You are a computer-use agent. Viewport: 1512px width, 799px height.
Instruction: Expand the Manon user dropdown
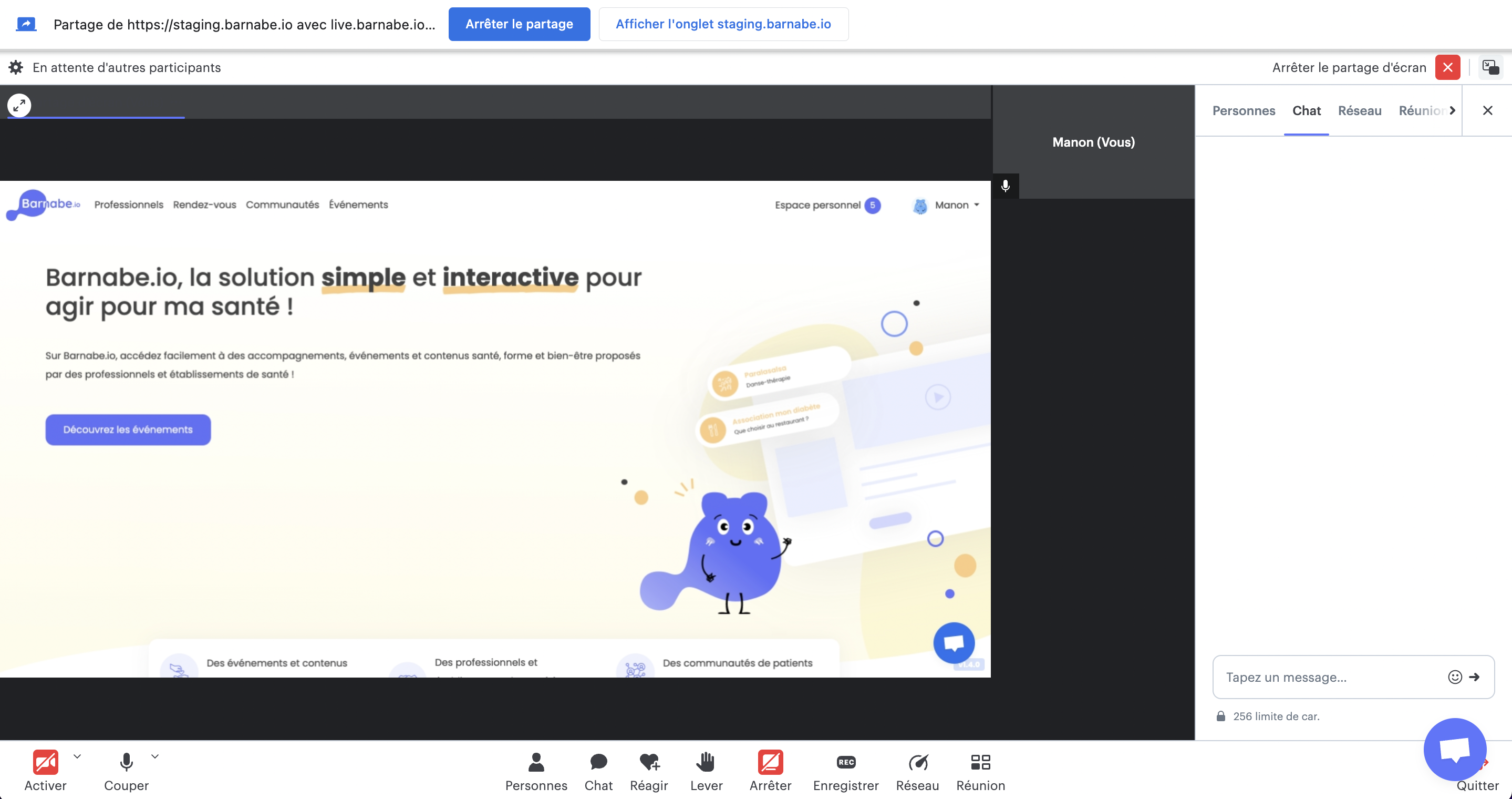tap(957, 205)
